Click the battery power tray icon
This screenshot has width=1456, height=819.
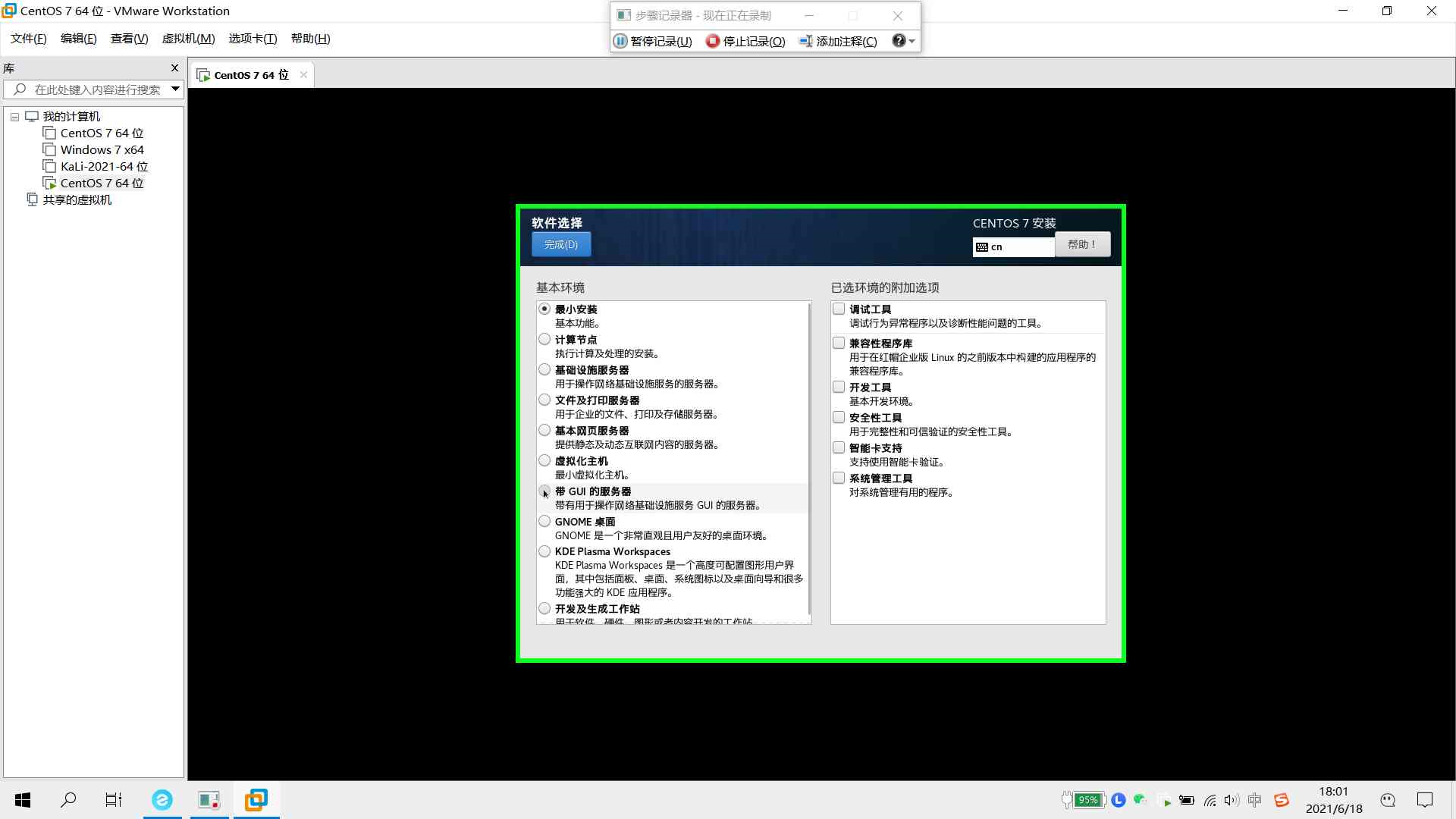point(1187,800)
